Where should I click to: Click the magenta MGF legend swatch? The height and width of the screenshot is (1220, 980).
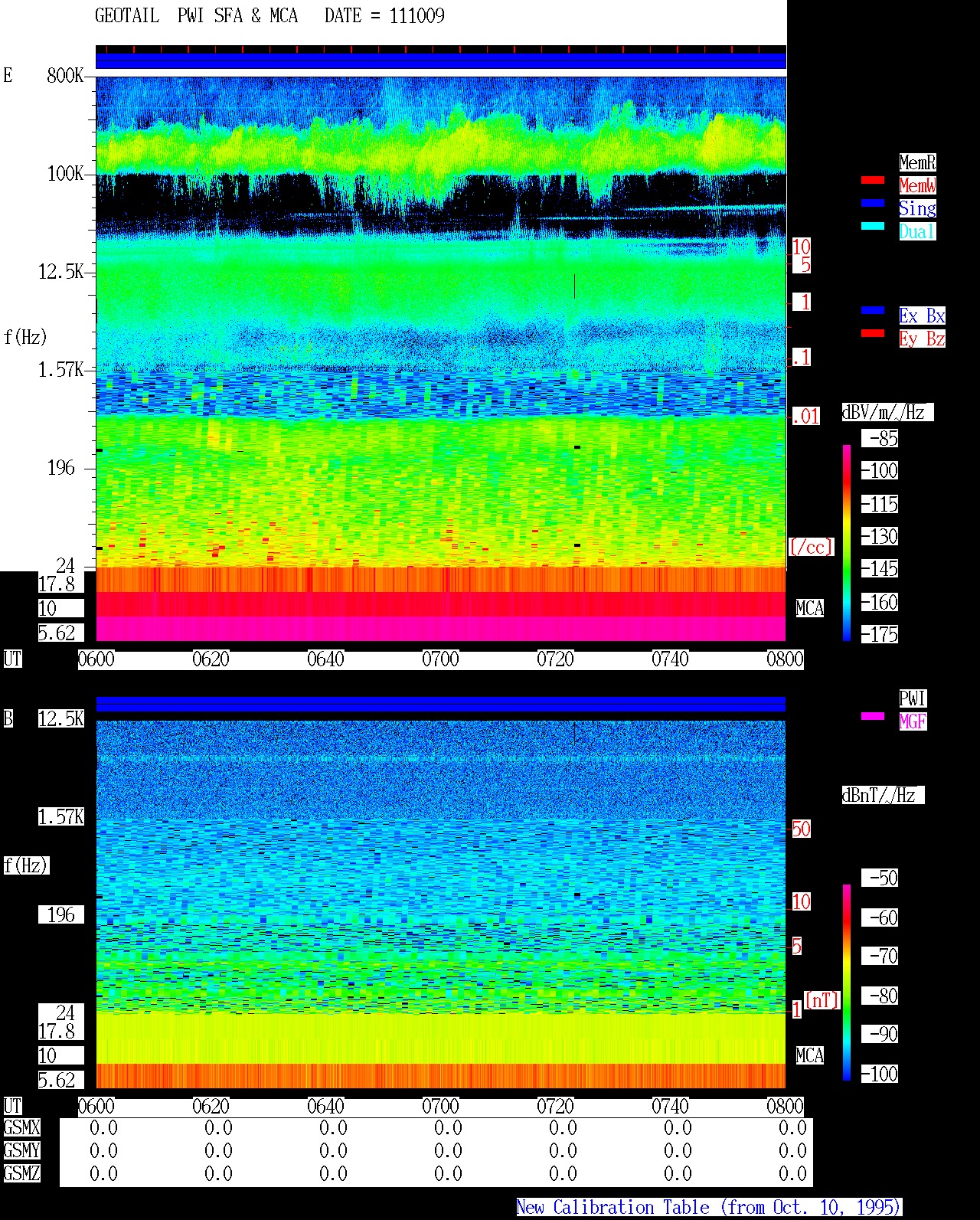point(873,717)
